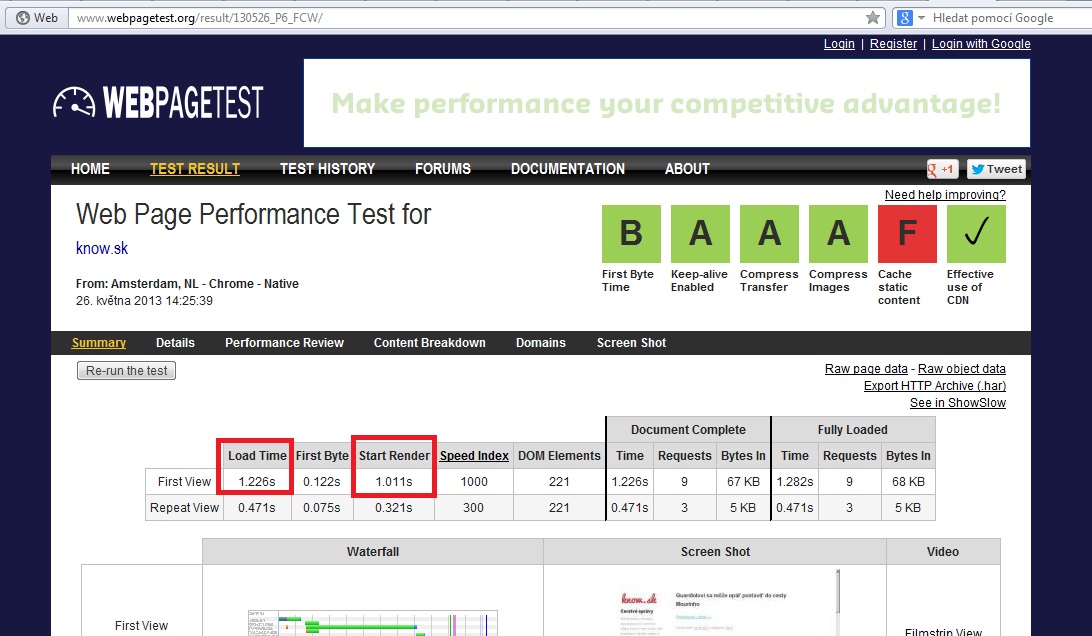Open the search engine dropdown arrow

[921, 17]
